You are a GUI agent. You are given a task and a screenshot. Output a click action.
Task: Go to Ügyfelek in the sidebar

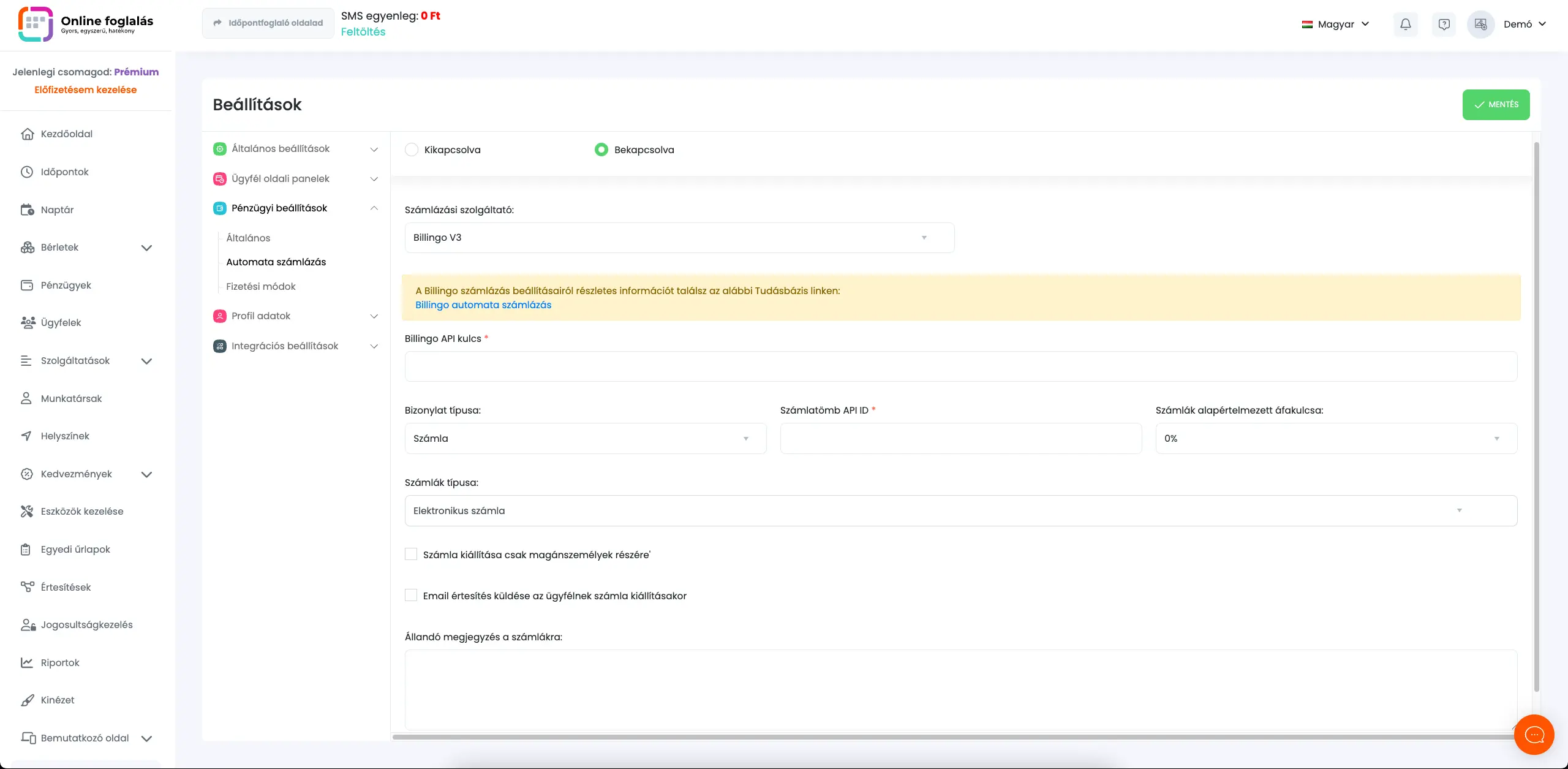61,322
